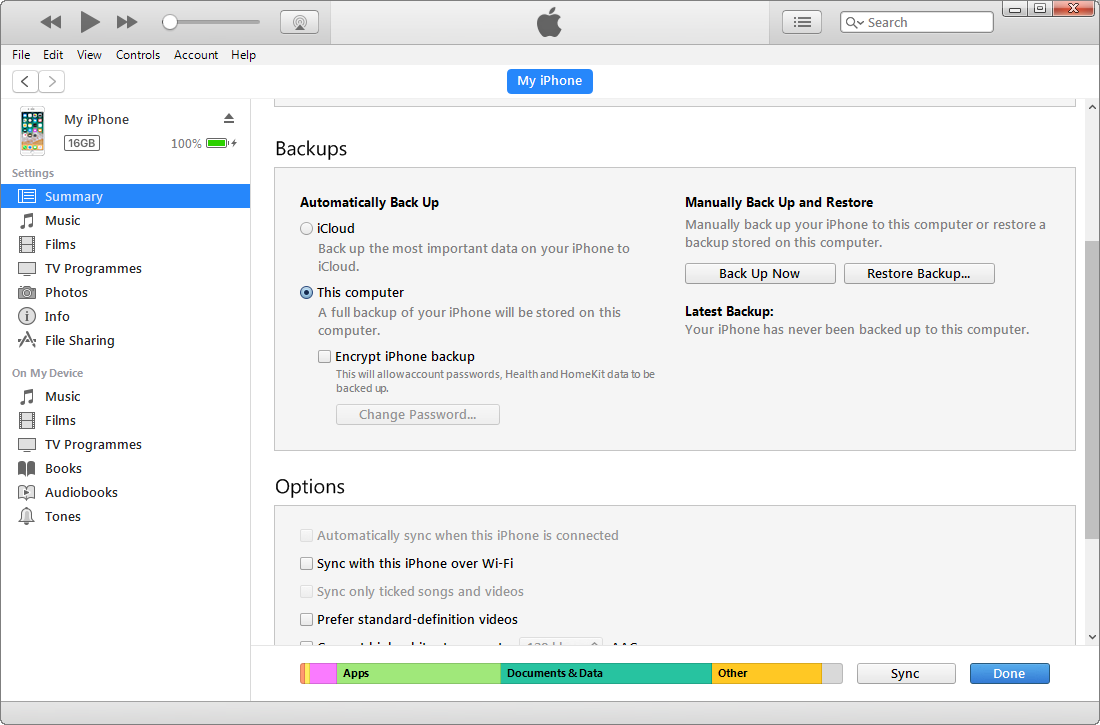Click the vertical scrollbar thumb

[x=1092, y=390]
